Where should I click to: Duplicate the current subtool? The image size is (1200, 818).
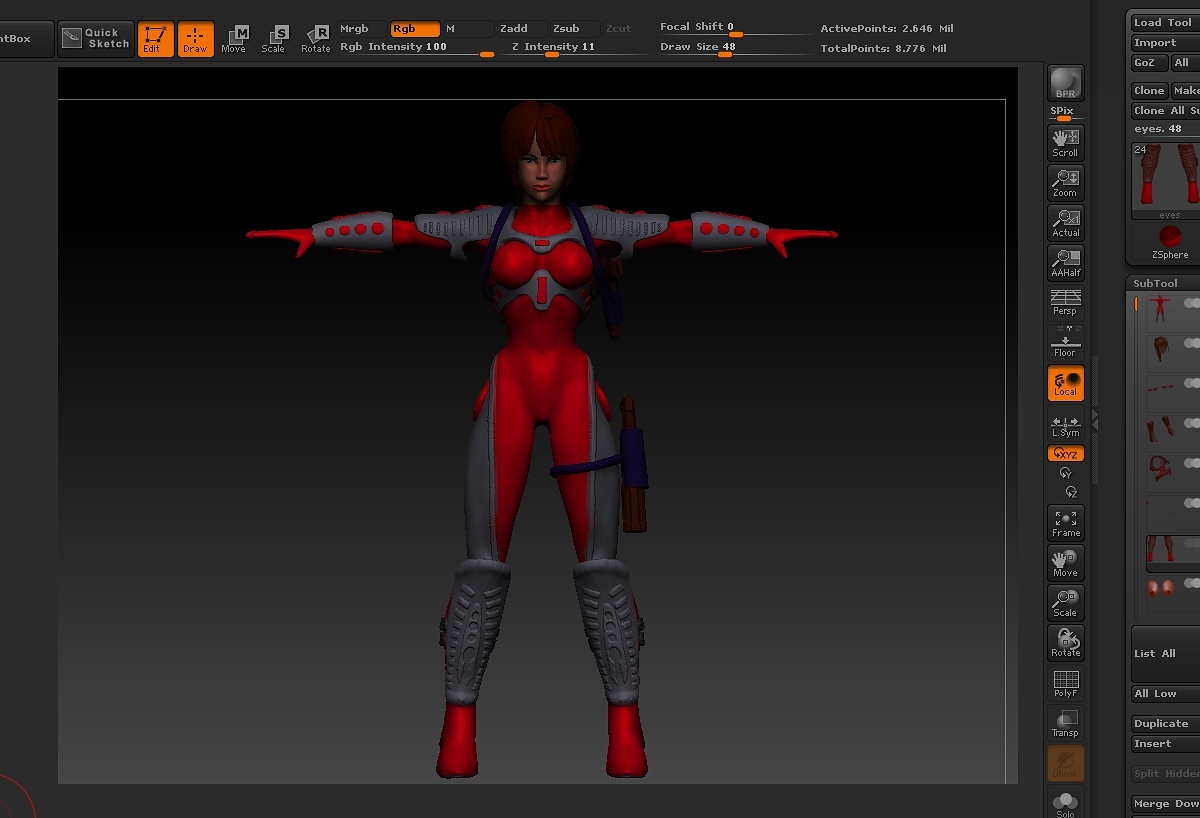tap(1165, 723)
